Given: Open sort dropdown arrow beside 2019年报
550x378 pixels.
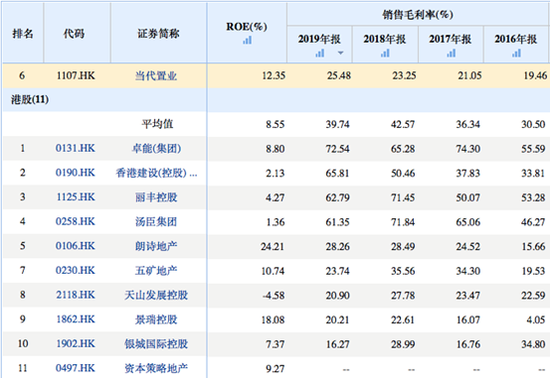Looking at the screenshot, I should pyautogui.click(x=340, y=53).
